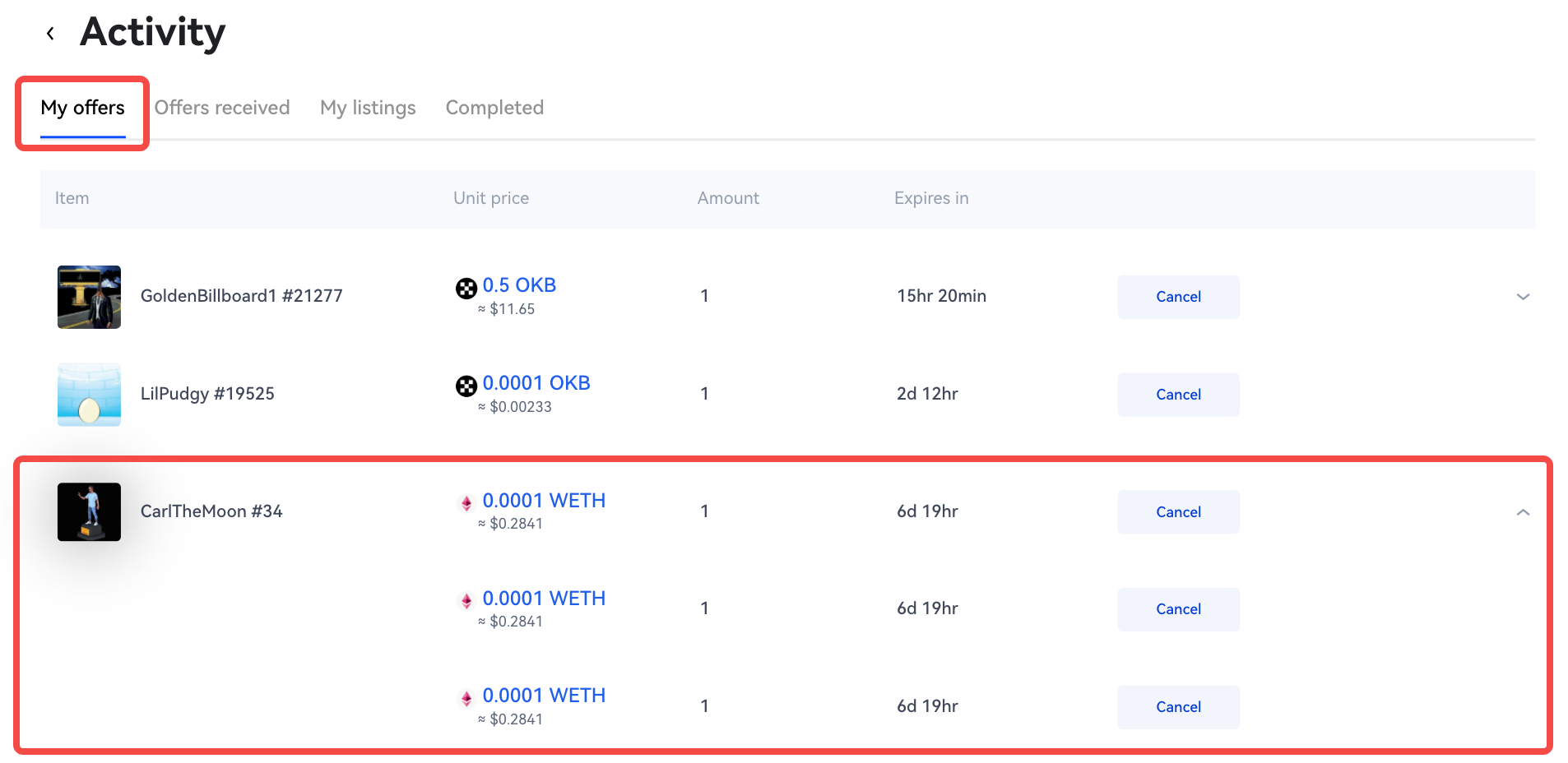Click the WETH icon in last sub-offer
The height and width of the screenshot is (763, 1568).
(466, 699)
